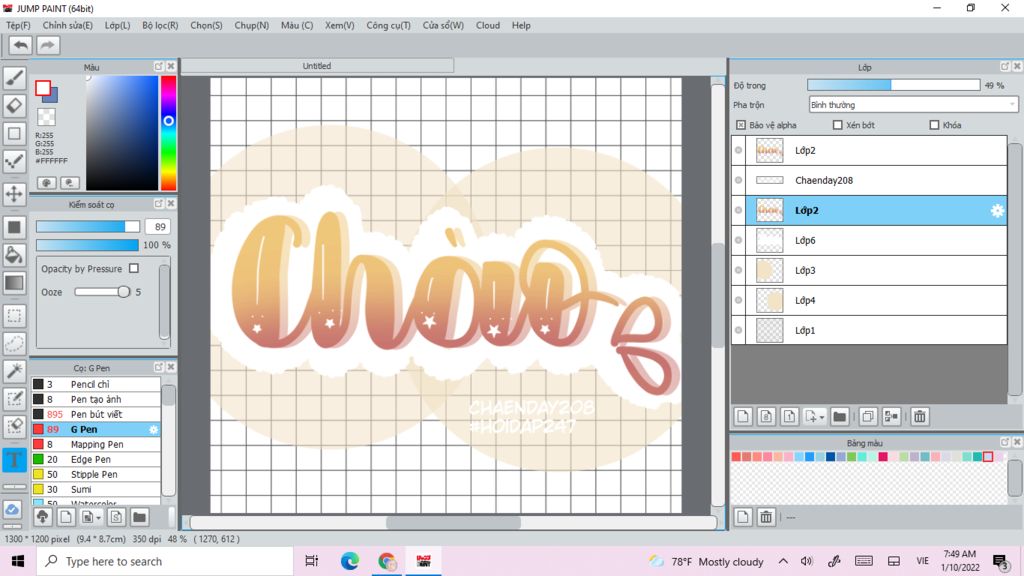Toggle the Bảo vệ alpha checkbox

click(741, 125)
